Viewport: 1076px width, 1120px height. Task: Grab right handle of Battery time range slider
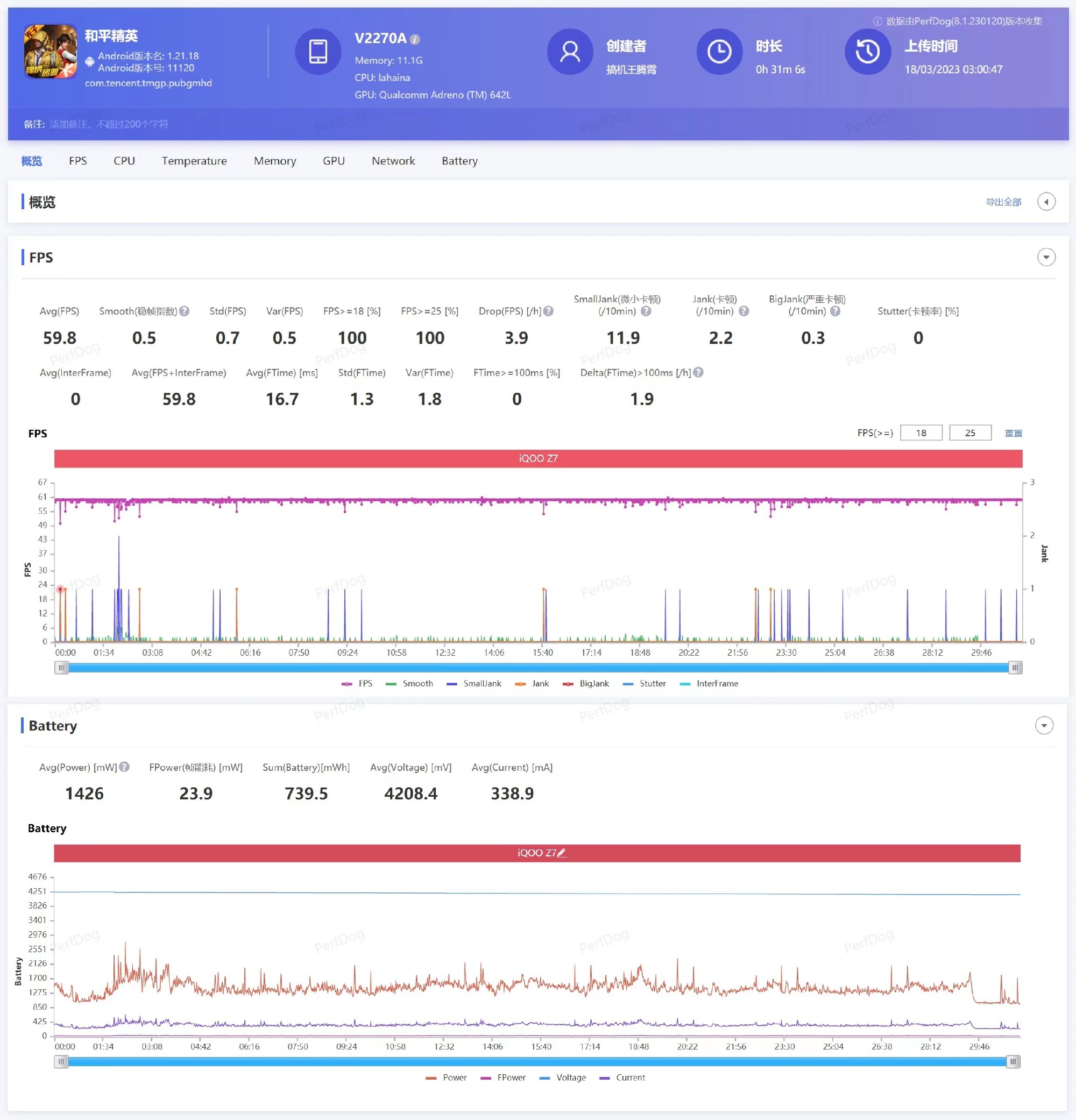click(1013, 1061)
